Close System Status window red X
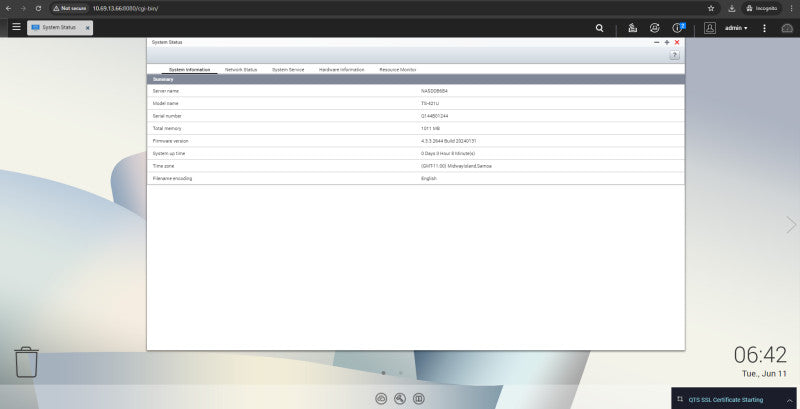The width and height of the screenshot is (800, 409). pyautogui.click(x=677, y=42)
